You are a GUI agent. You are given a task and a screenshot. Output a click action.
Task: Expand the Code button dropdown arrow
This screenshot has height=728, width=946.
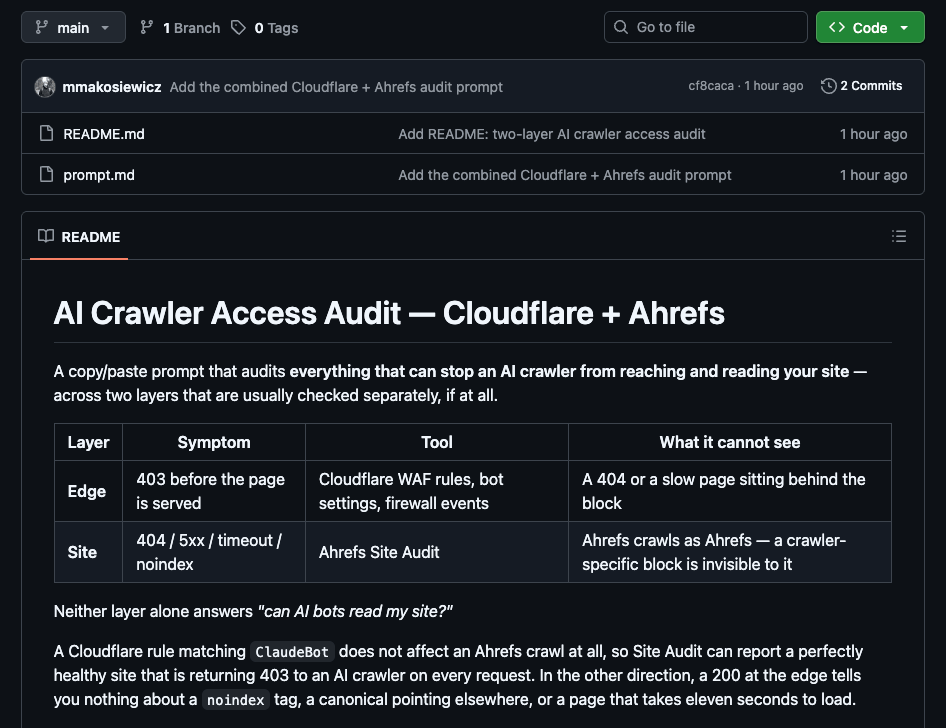pyautogui.click(x=904, y=28)
